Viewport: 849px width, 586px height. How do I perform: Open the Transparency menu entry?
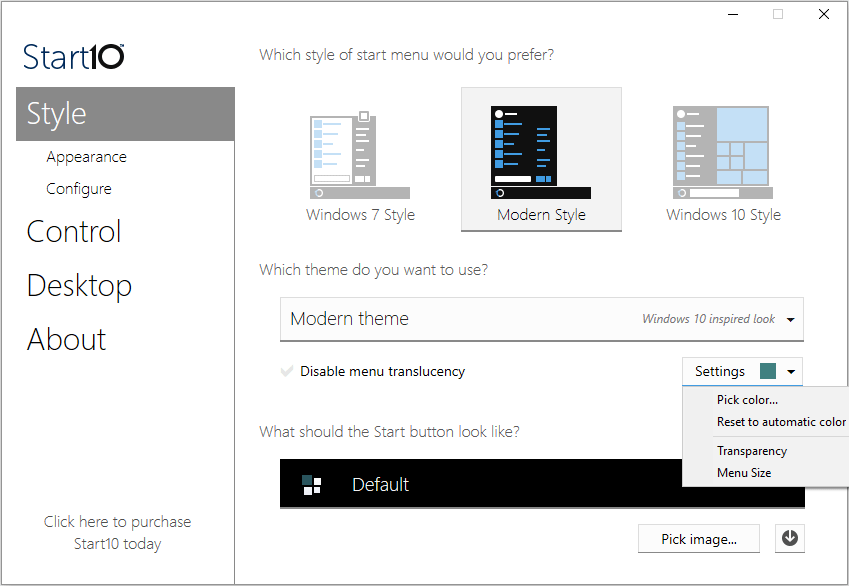[x=752, y=451]
